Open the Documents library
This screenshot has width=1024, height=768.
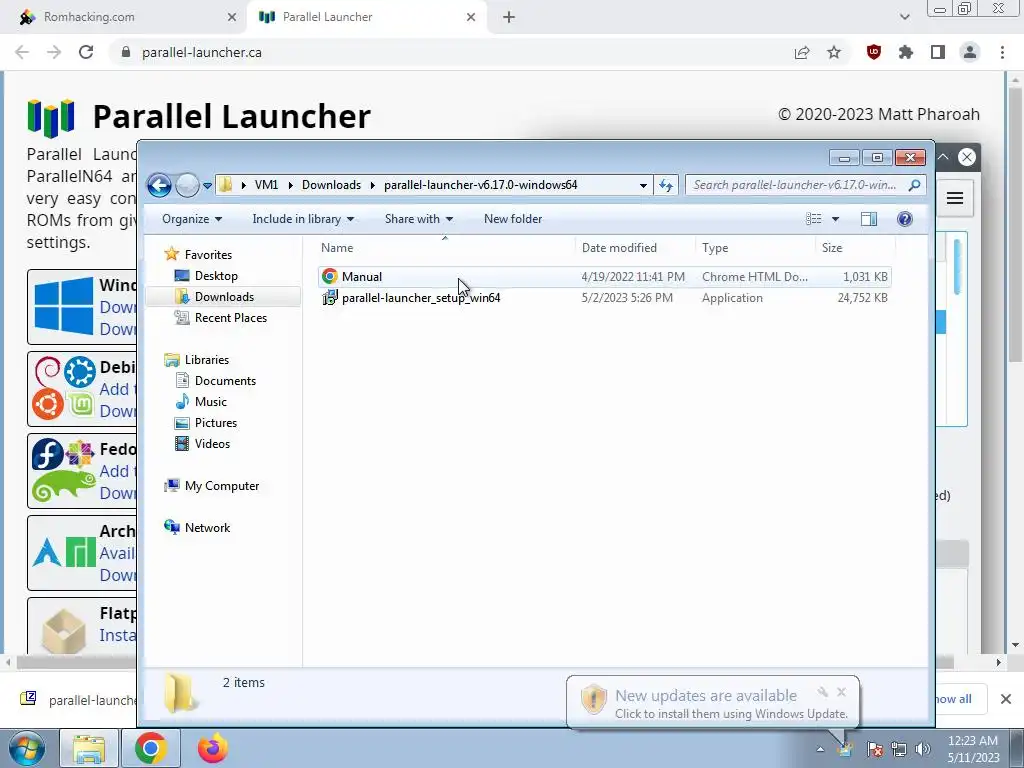[x=225, y=381]
